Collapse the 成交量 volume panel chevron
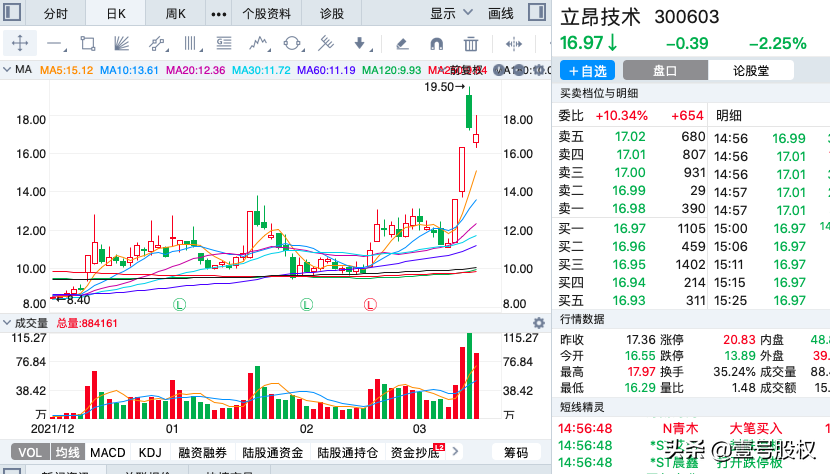Viewport: 830px width, 474px height. [7, 323]
